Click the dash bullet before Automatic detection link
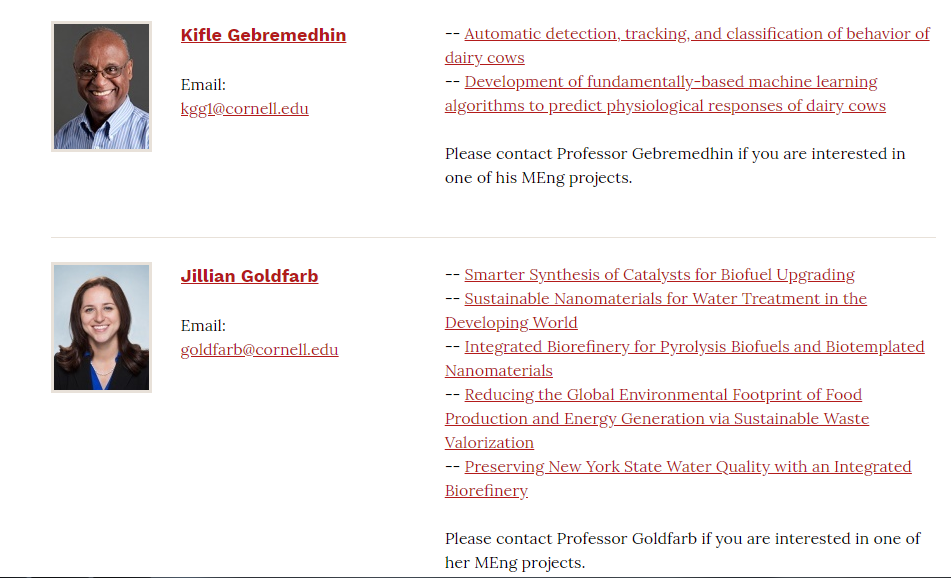This screenshot has width=951, height=578. (x=452, y=34)
